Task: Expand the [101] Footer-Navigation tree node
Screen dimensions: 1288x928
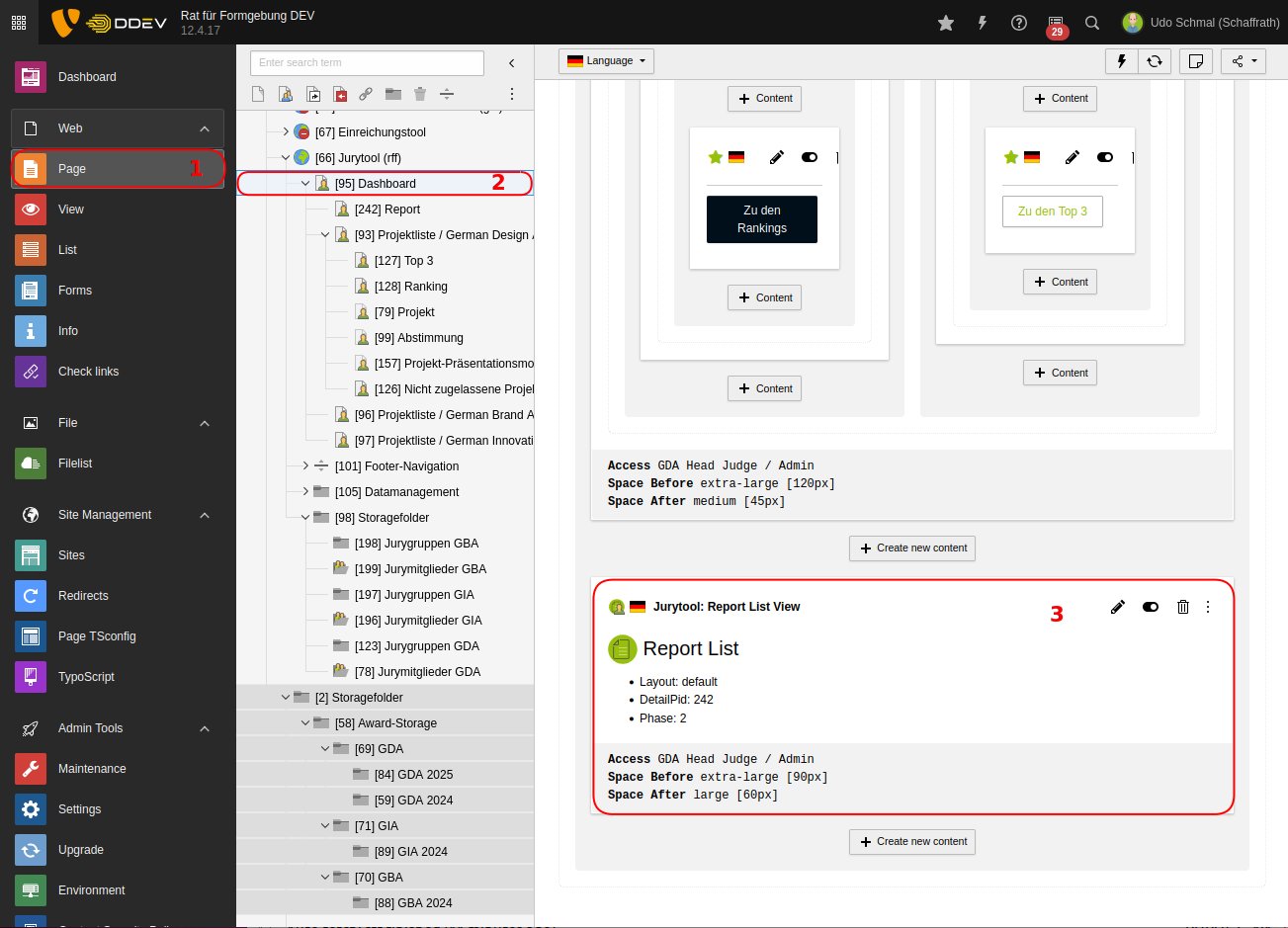Action: (305, 465)
